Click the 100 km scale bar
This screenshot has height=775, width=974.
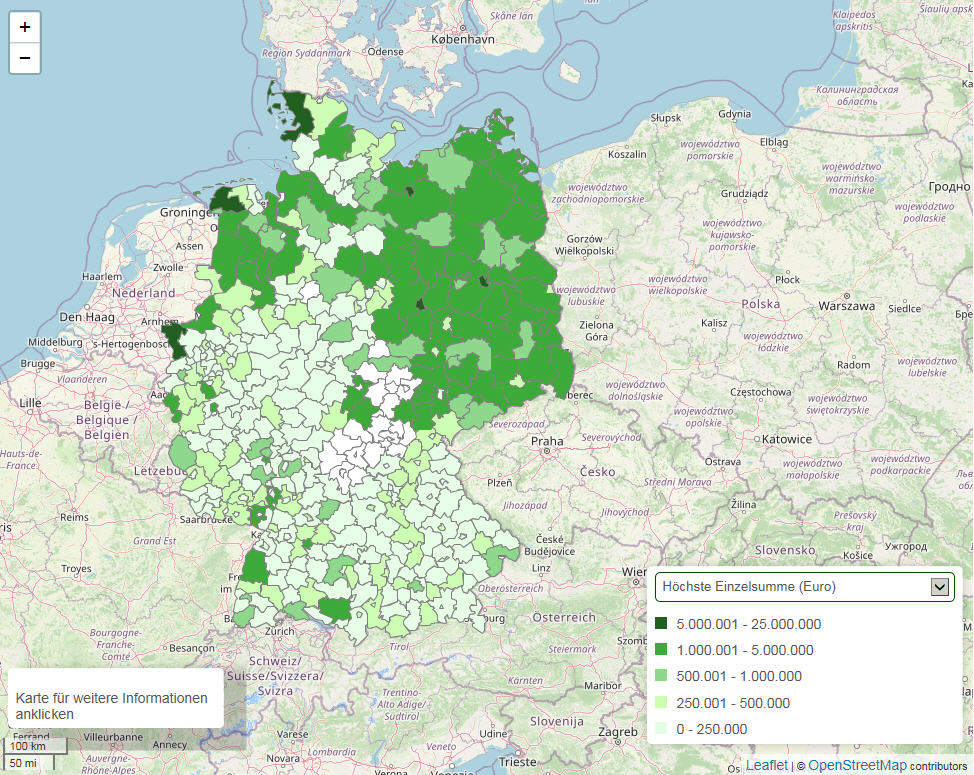pos(36,746)
